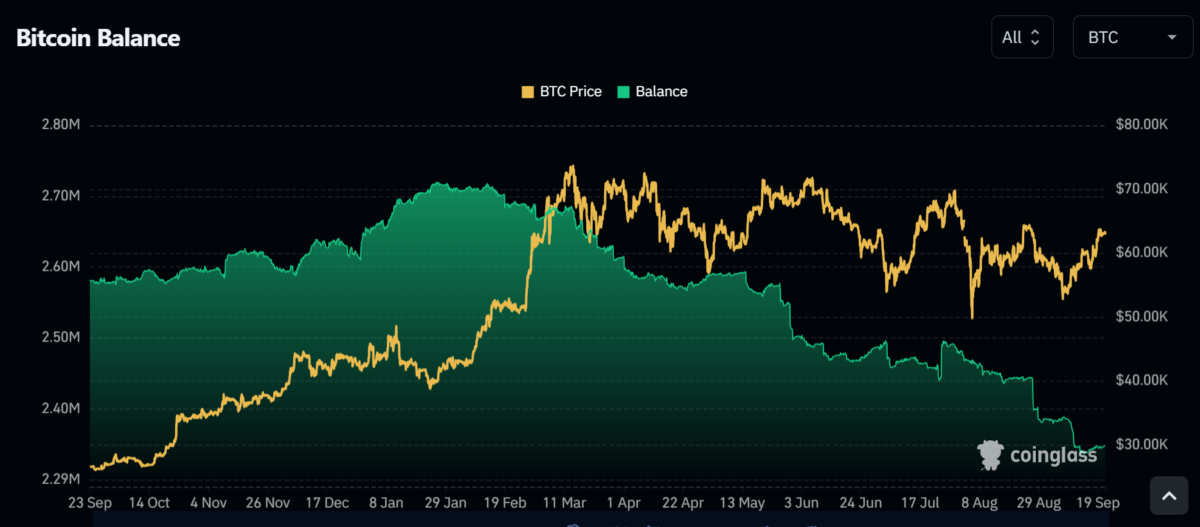The width and height of the screenshot is (1200, 527).
Task: Click the 2.80M balance axis label
Action: point(61,125)
